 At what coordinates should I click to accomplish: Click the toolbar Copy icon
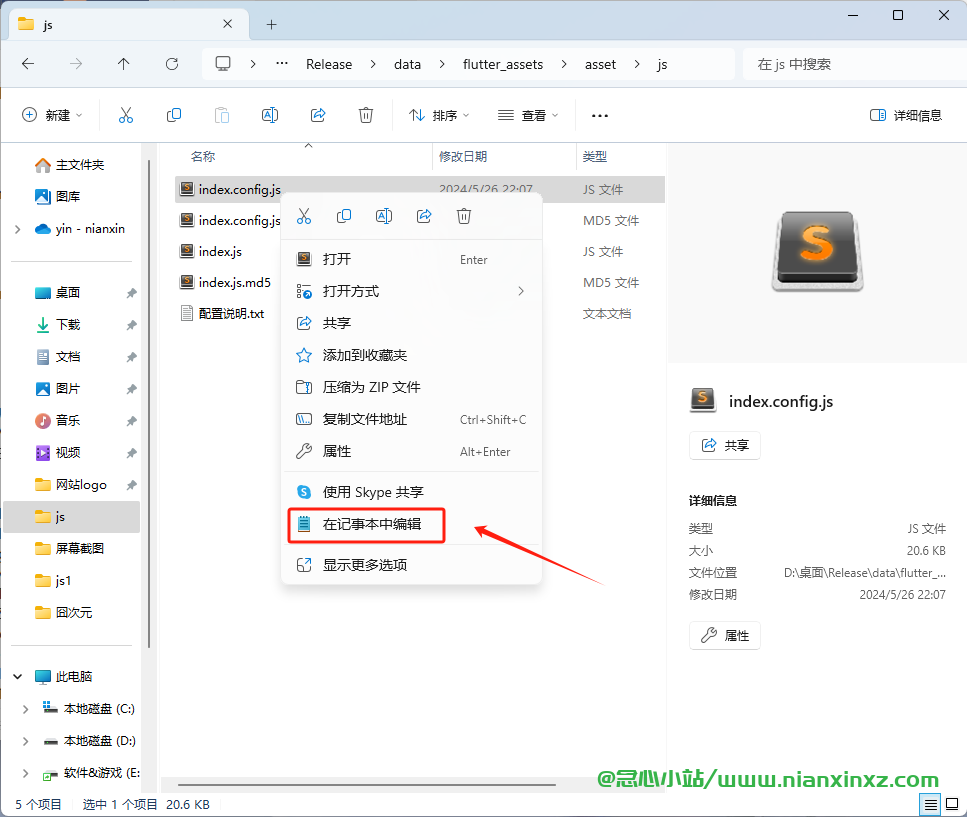pyautogui.click(x=174, y=115)
